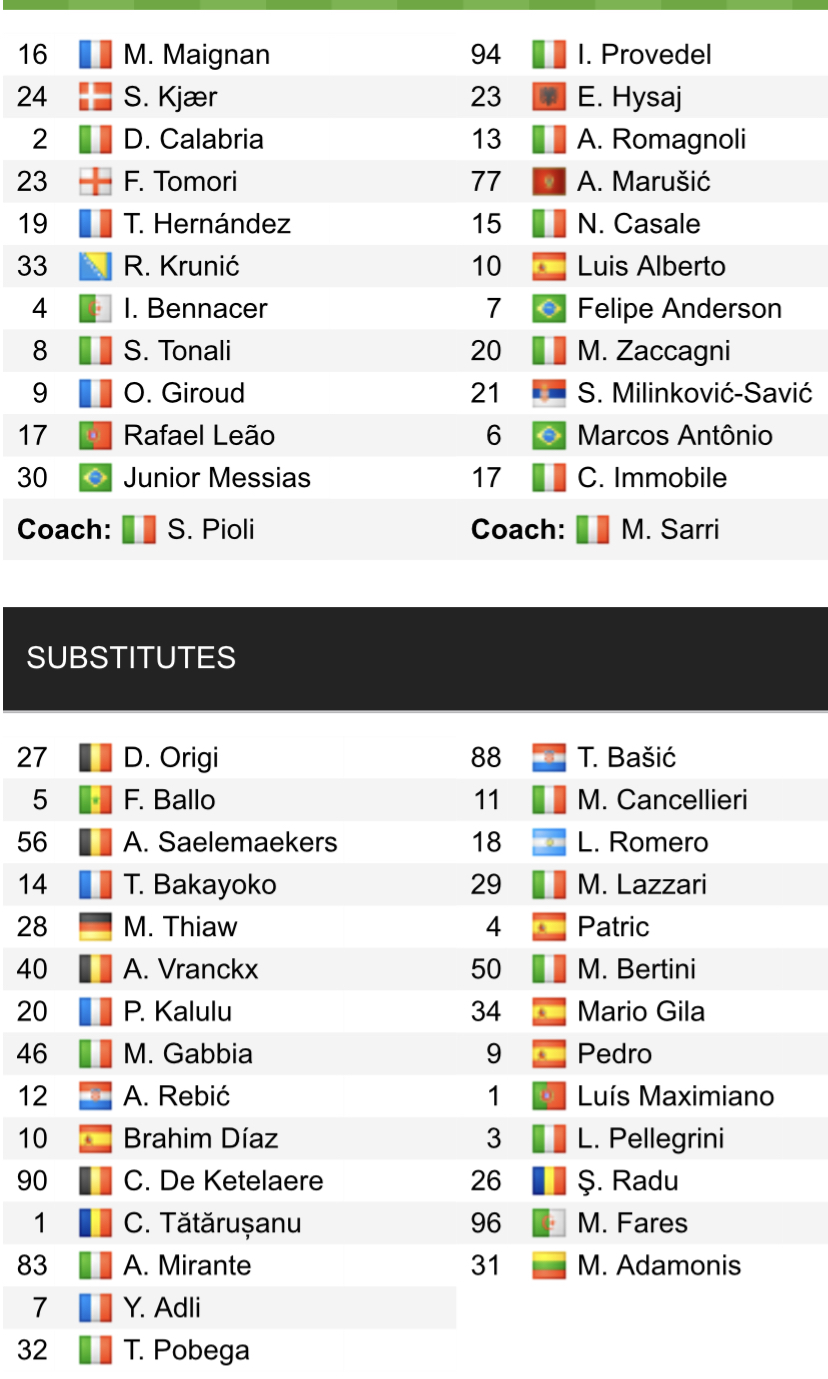
Task: Click the Montenegro flag next to A. Marušić
Action: click(x=549, y=182)
